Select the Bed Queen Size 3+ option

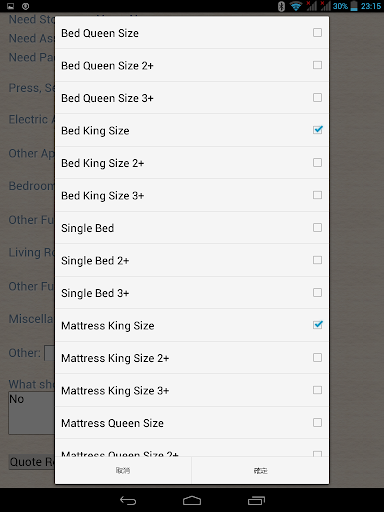192,98
